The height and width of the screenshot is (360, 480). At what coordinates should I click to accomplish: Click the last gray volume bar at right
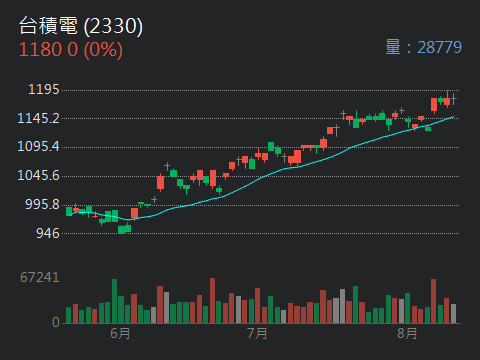(453, 313)
